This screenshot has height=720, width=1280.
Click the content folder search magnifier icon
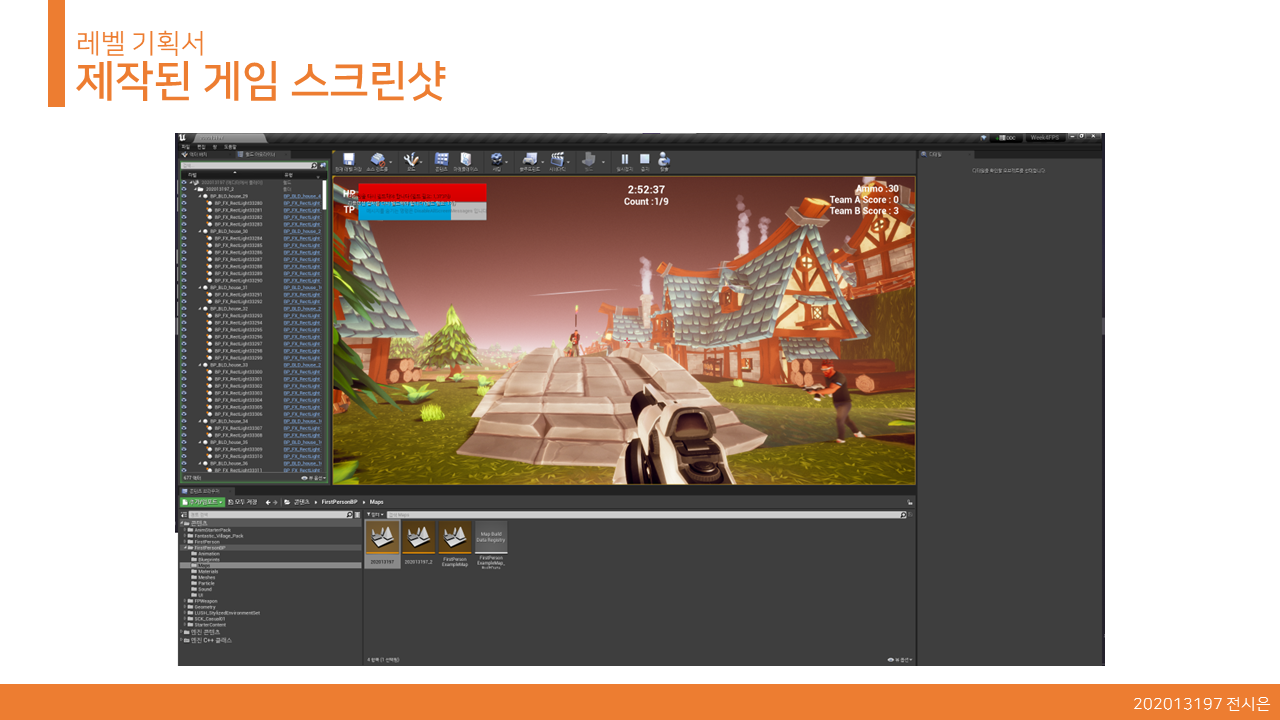(x=349, y=515)
